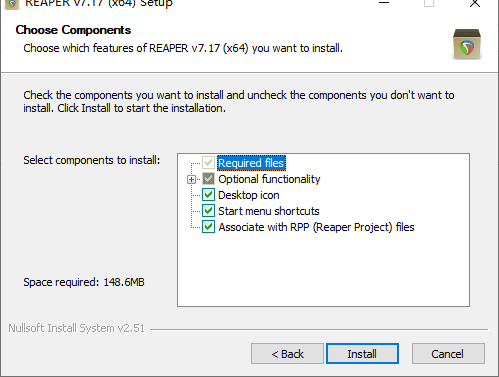Image resolution: width=499 pixels, height=377 pixels.
Task: Disable Associate with RPP files checkbox
Action: click(x=208, y=227)
